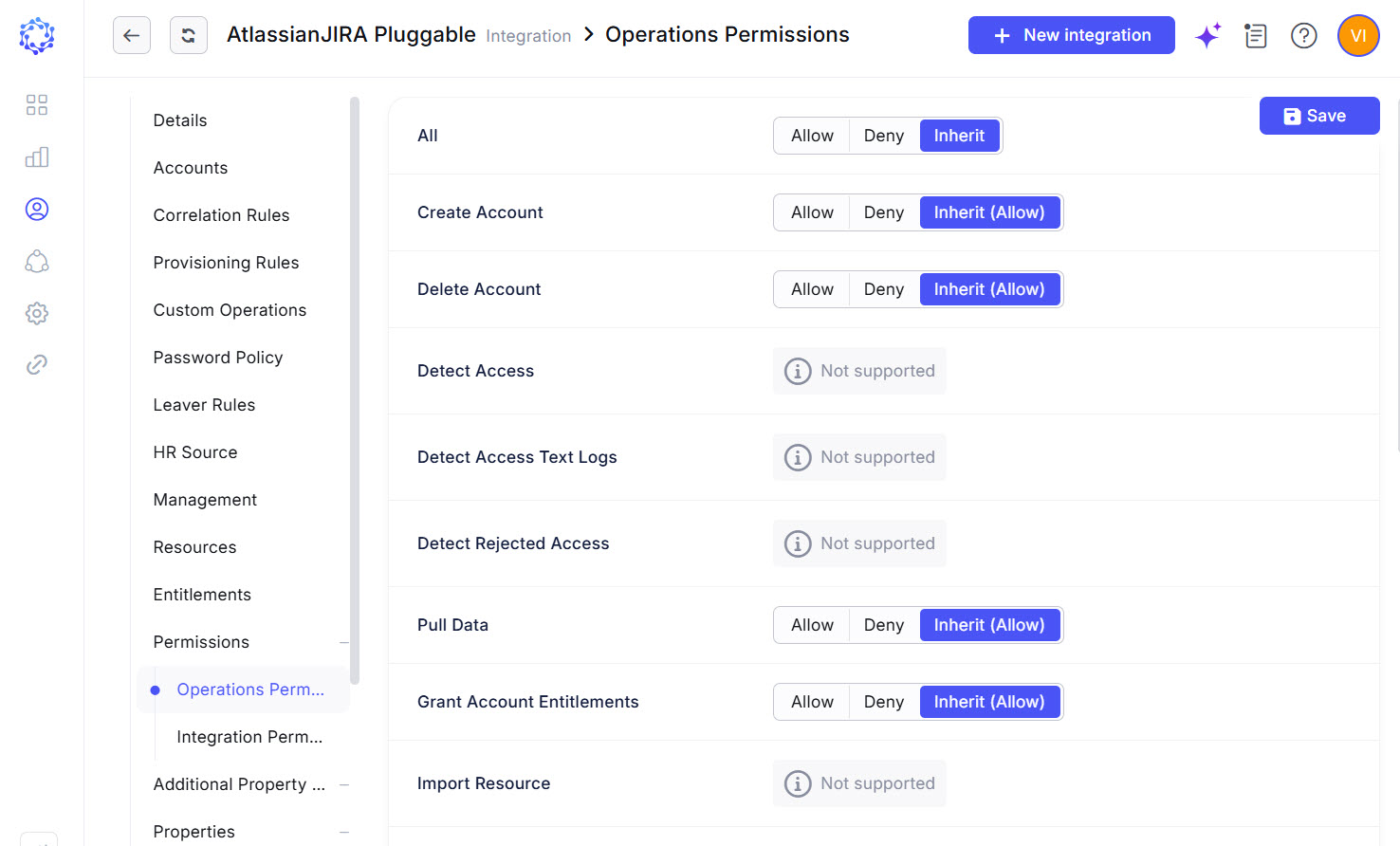Click the app logo in the sidebar
This screenshot has height=846, width=1400.
coord(37,36)
